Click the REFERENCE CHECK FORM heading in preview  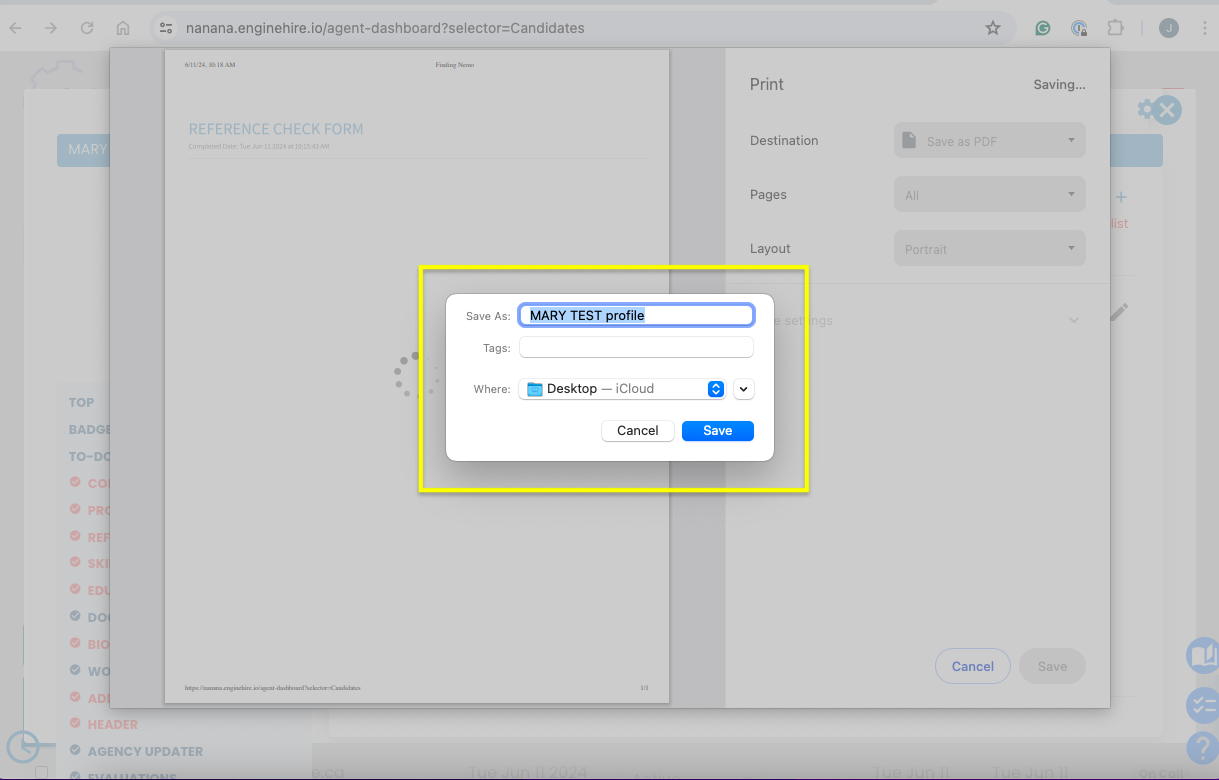276,129
